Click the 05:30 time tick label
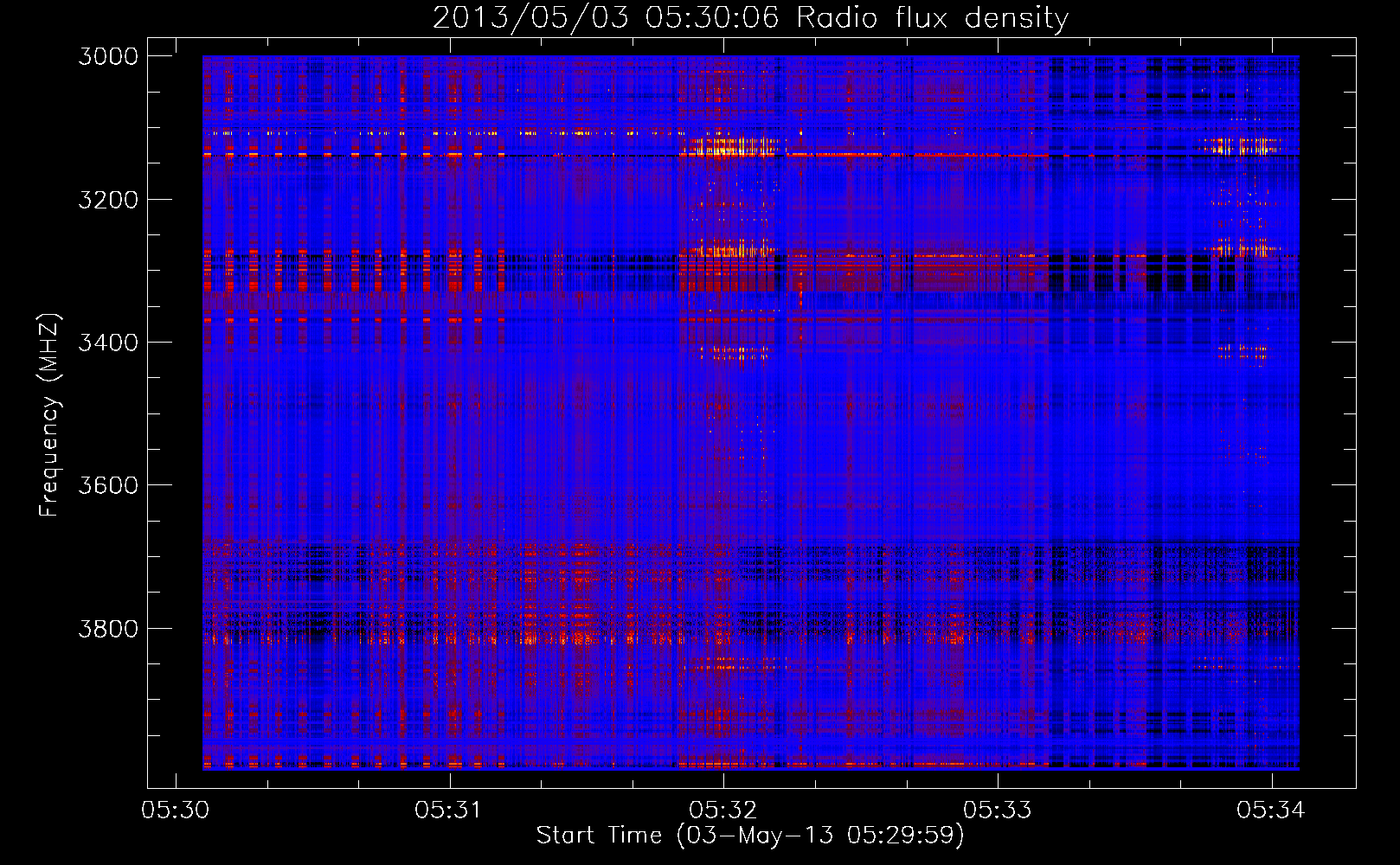Image resolution: width=1400 pixels, height=865 pixels. coord(176,810)
